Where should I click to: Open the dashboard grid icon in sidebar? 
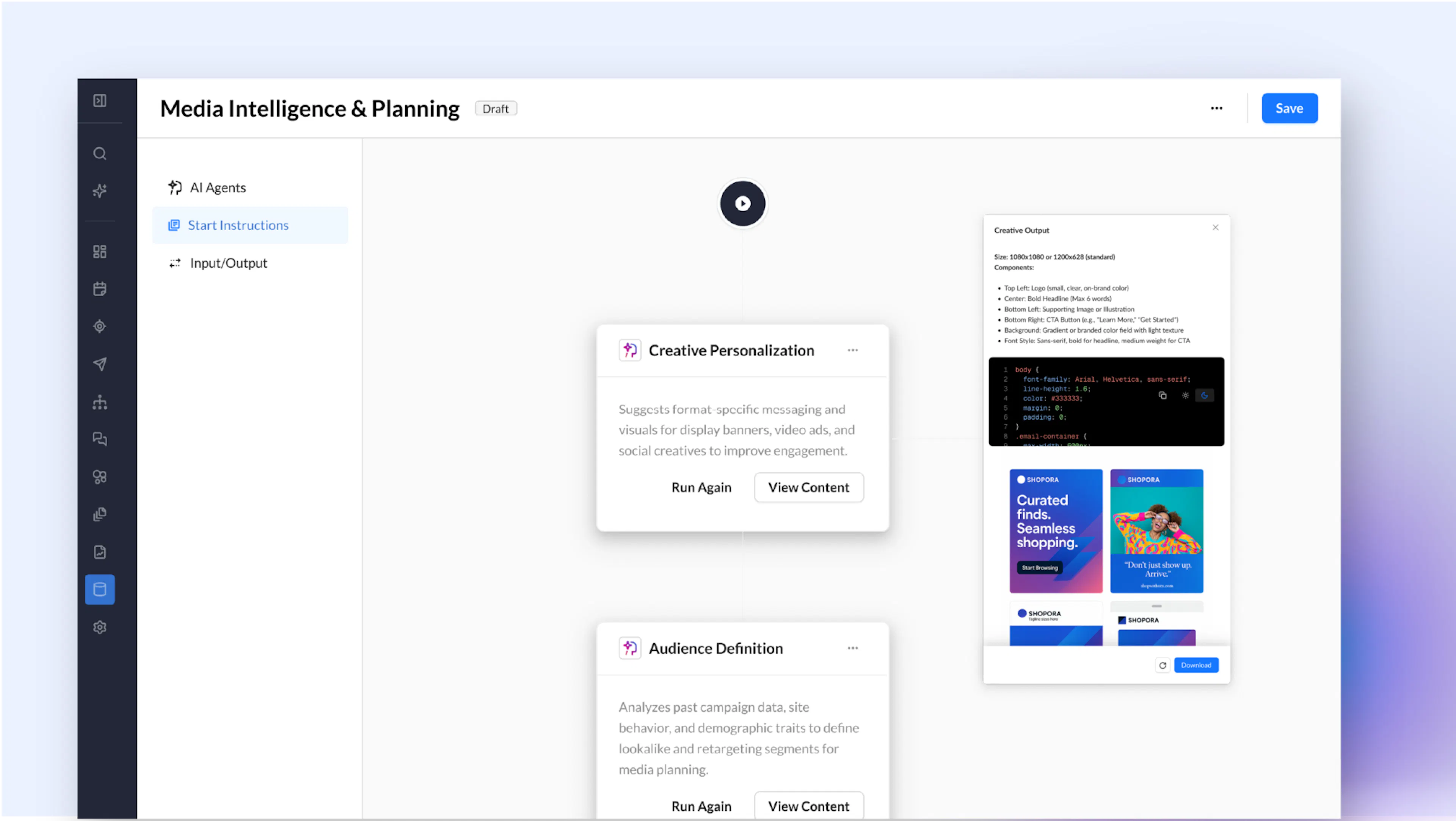[99, 252]
